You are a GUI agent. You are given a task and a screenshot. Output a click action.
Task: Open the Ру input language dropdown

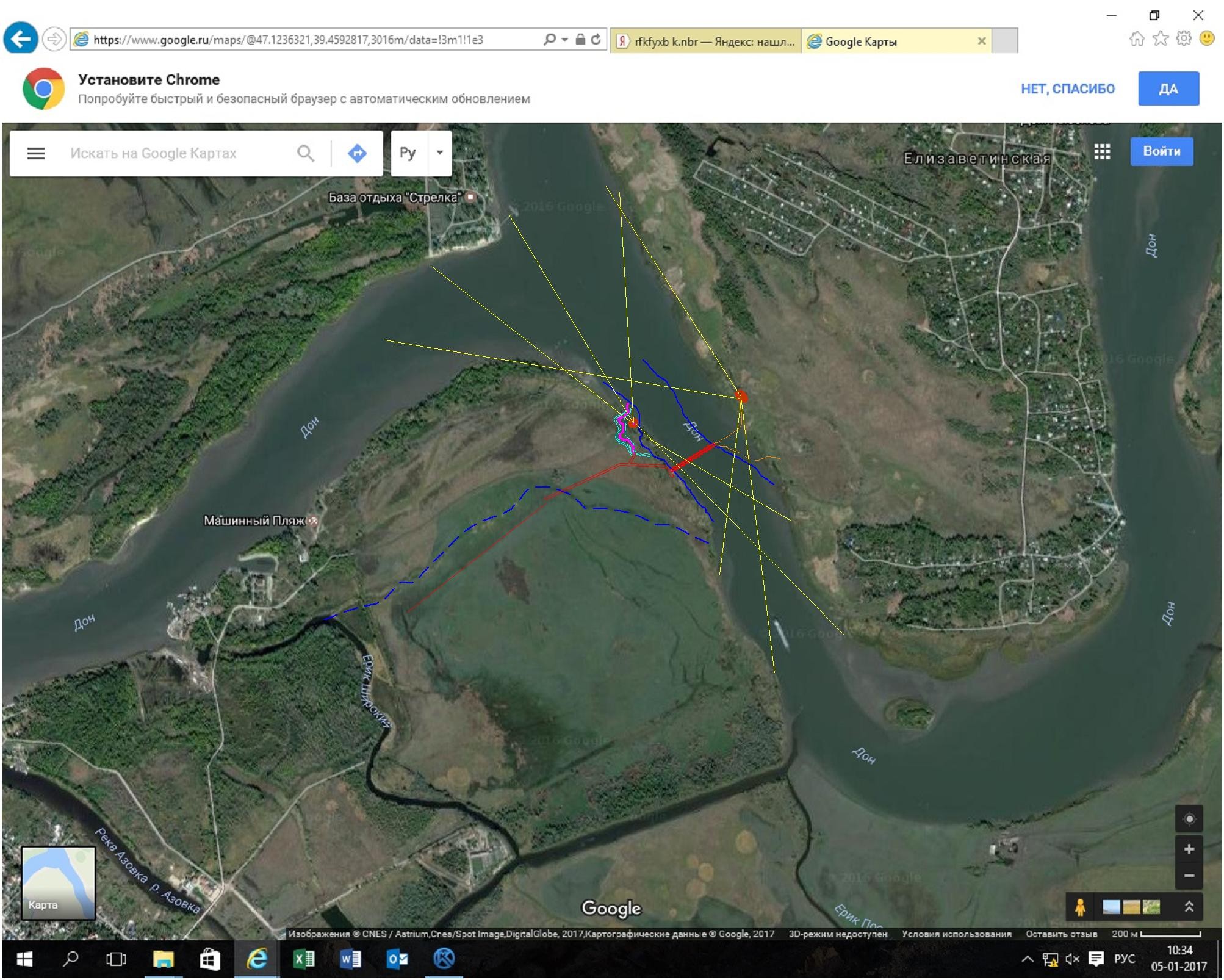click(439, 153)
